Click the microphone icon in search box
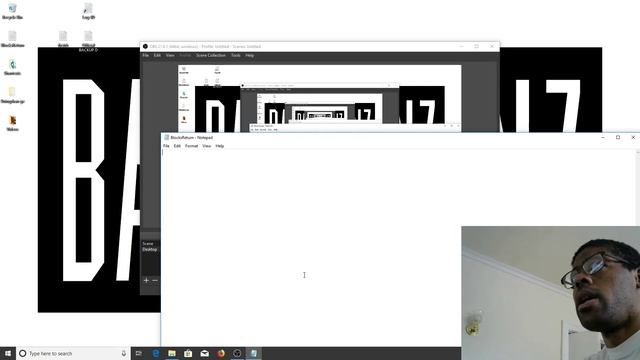The height and width of the screenshot is (360, 640). point(124,353)
